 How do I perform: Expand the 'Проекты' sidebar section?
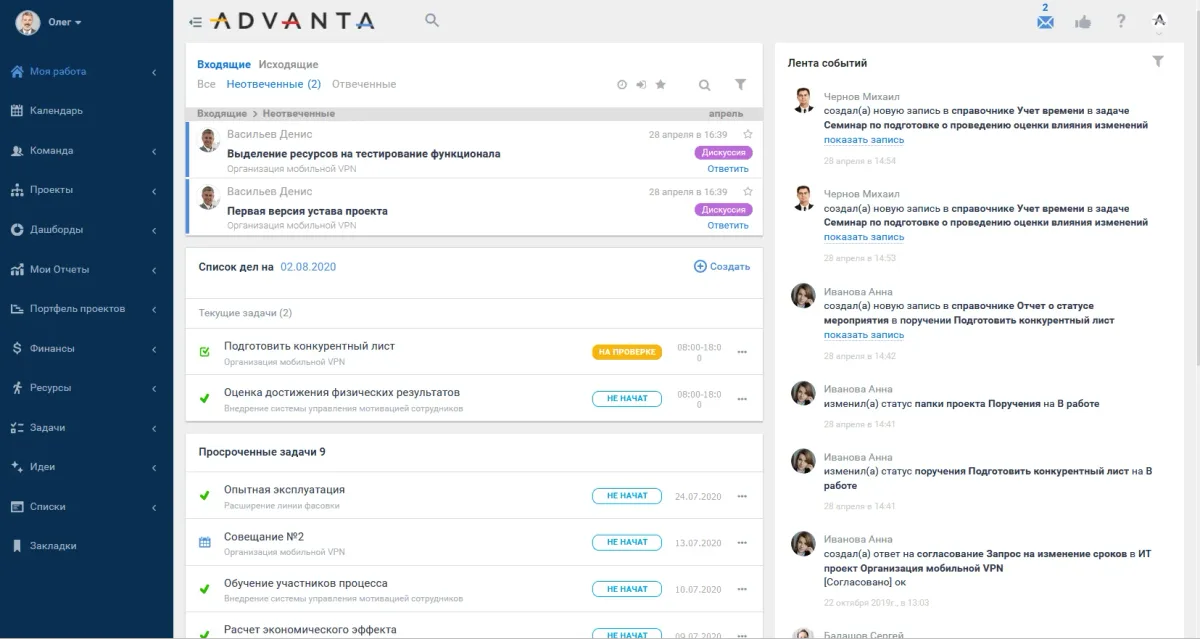click(154, 190)
